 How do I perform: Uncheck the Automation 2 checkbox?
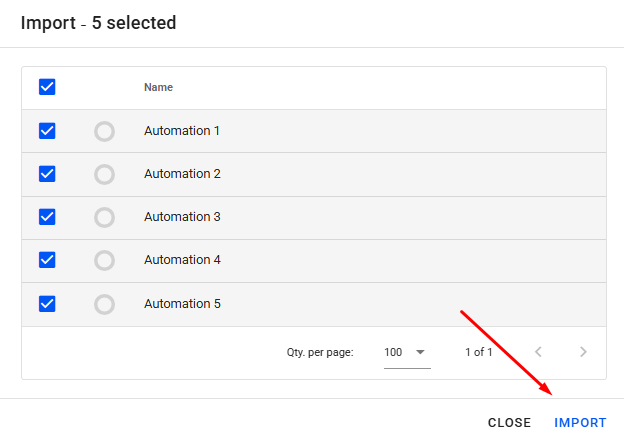[x=47, y=174]
